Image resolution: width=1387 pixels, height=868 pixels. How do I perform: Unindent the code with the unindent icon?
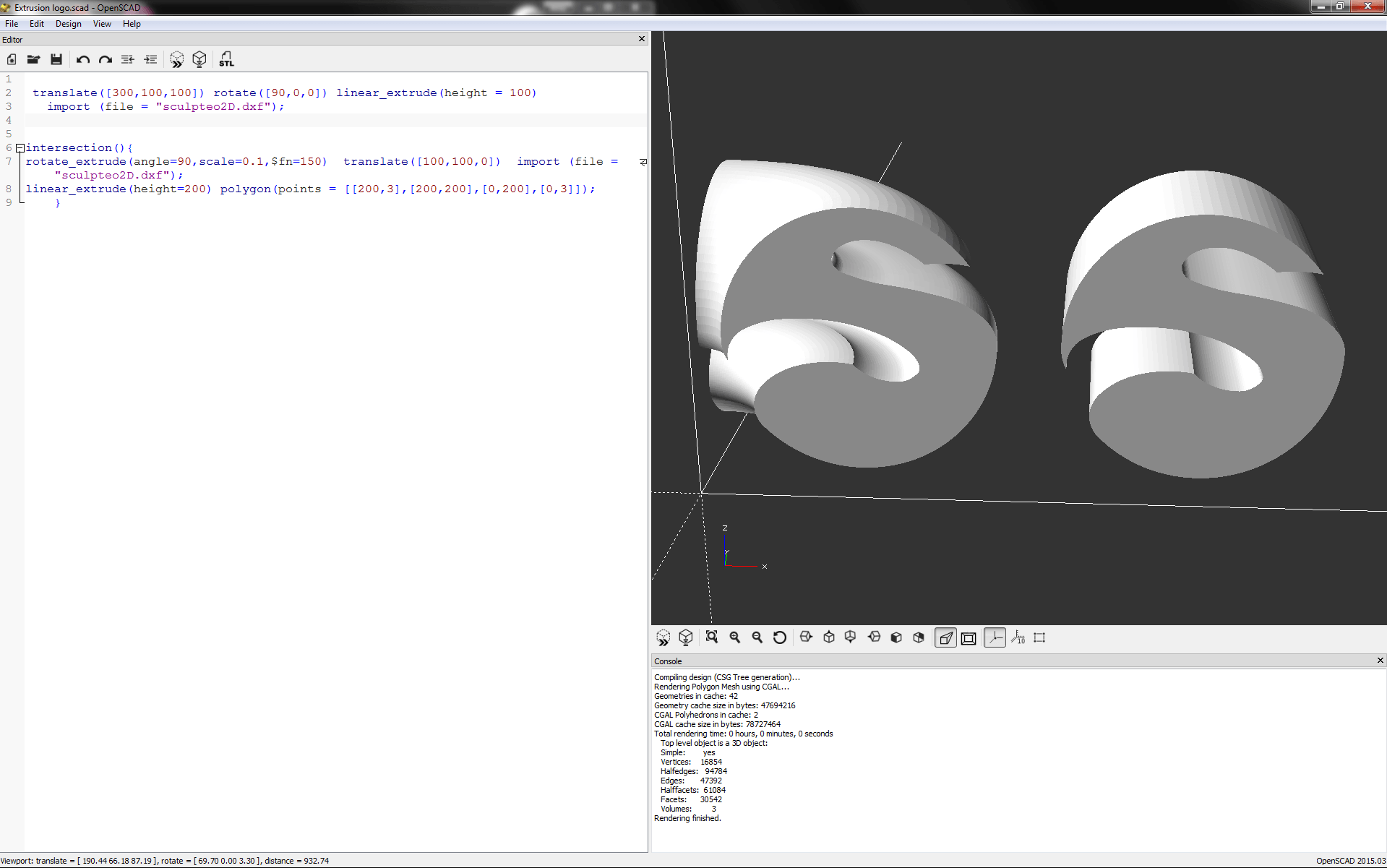click(128, 59)
